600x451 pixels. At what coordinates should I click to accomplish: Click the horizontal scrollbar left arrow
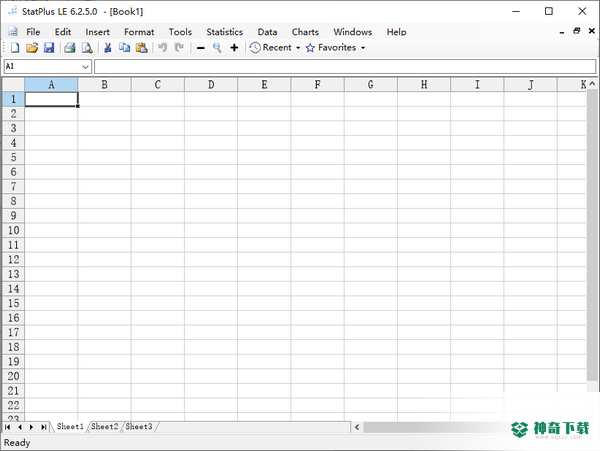357,427
